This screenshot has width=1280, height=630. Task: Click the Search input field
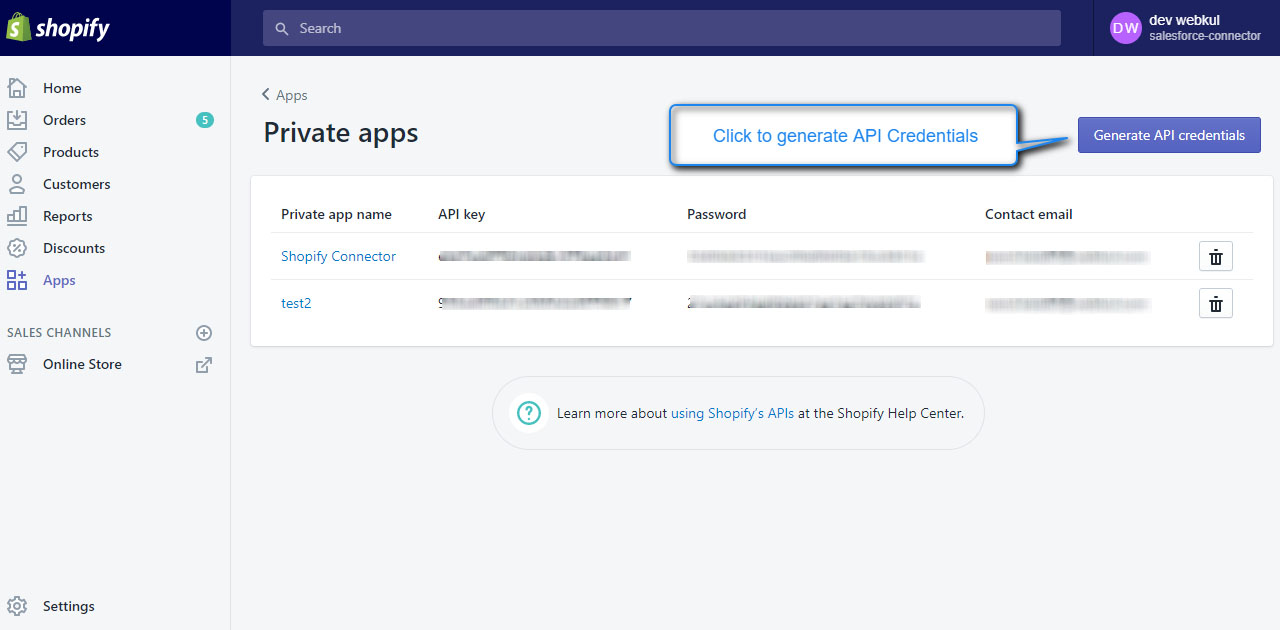point(661,28)
